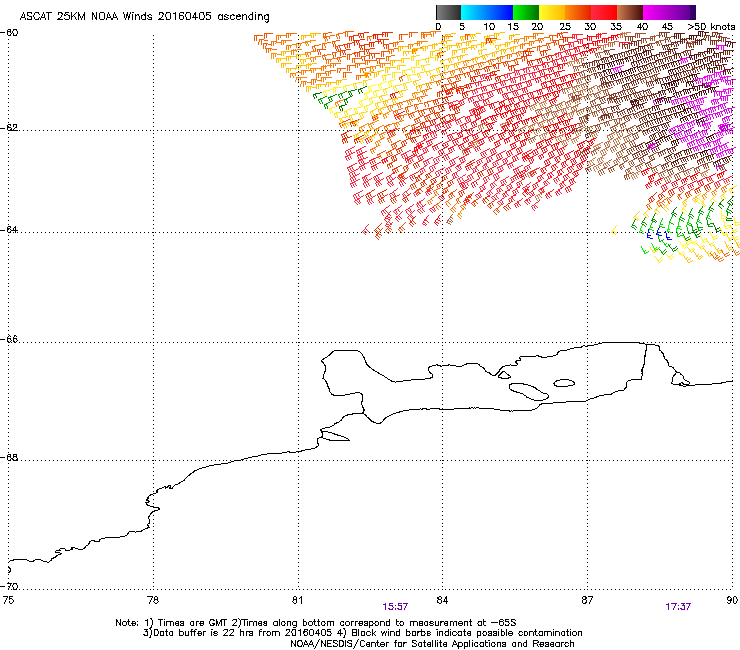Click the '90' longitude label

pos(732,600)
